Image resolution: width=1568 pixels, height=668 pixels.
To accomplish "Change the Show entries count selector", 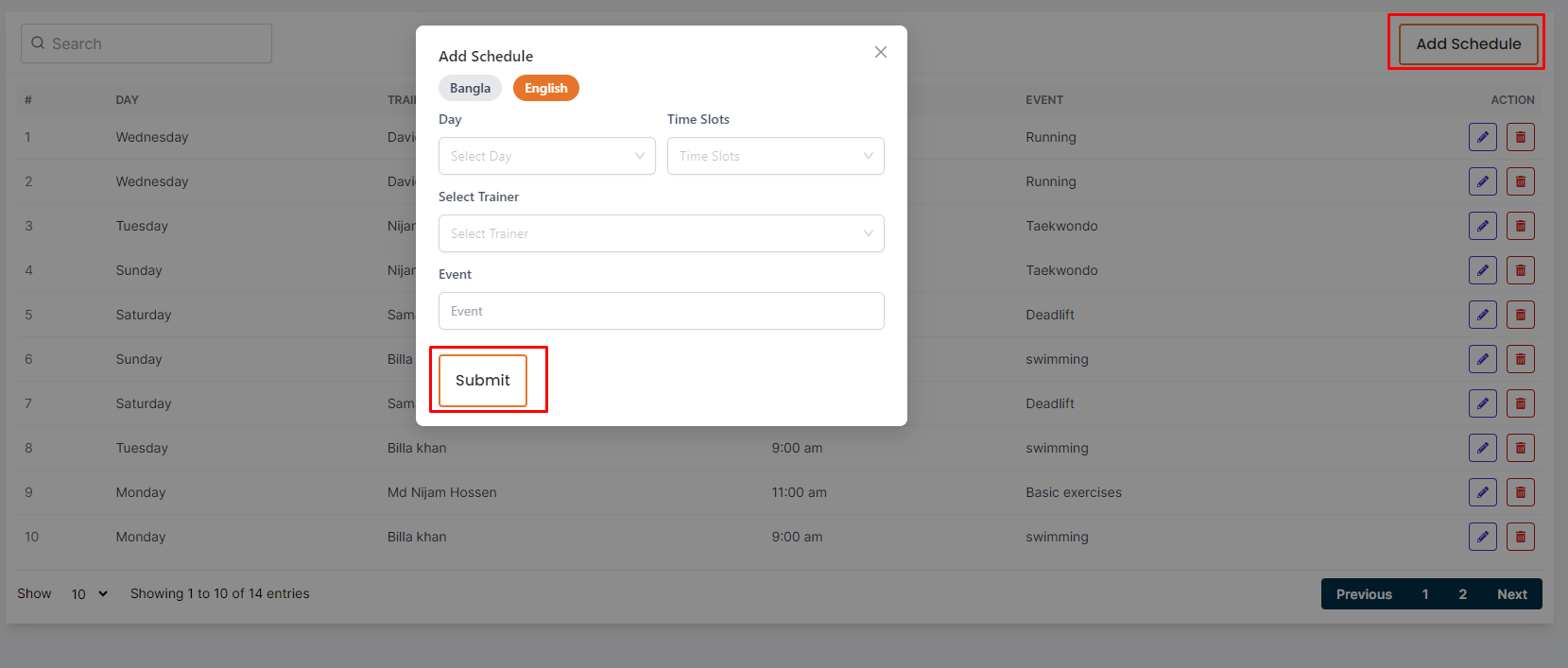I will (x=89, y=594).
